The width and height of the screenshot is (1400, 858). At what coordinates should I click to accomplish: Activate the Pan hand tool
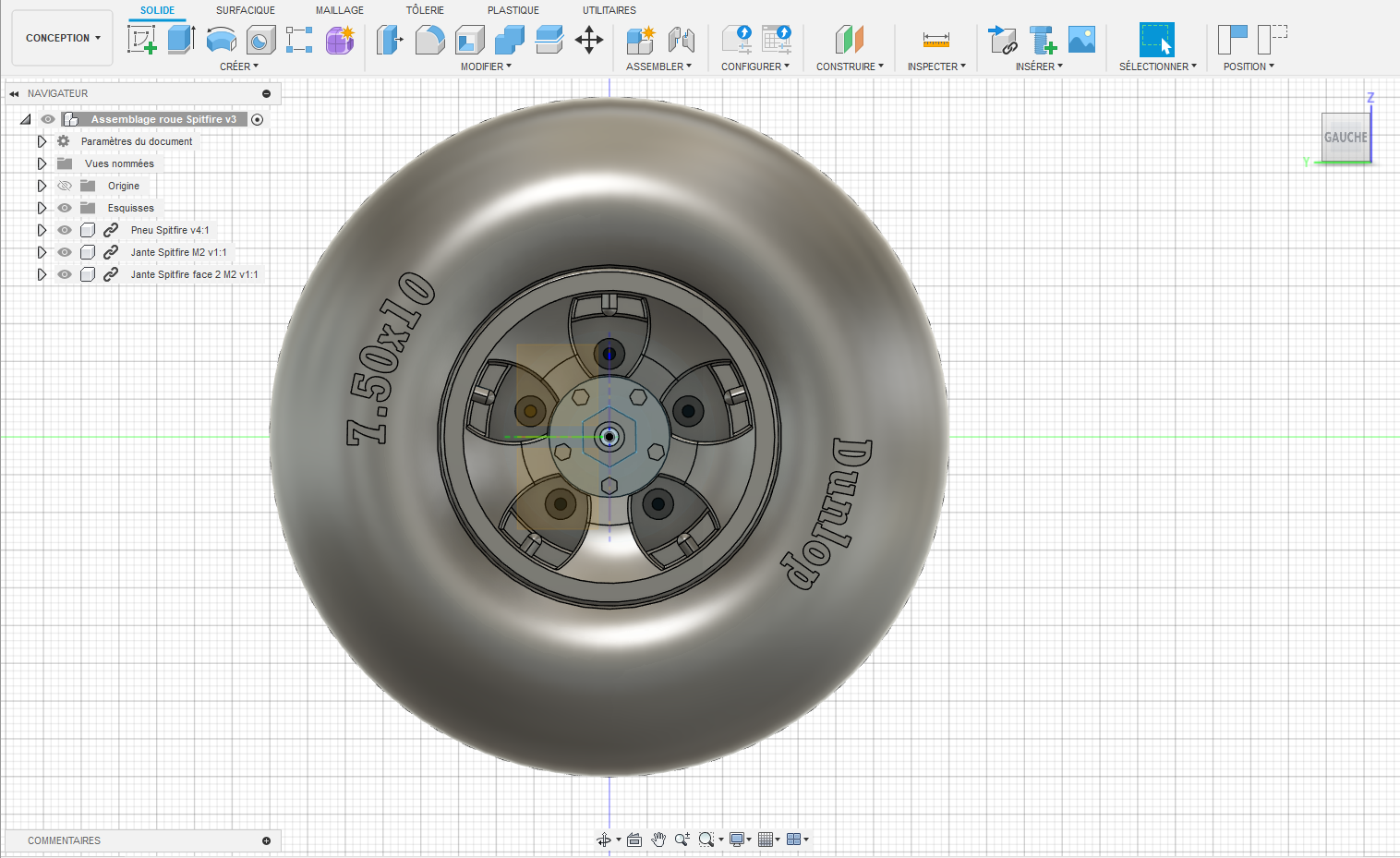point(658,840)
